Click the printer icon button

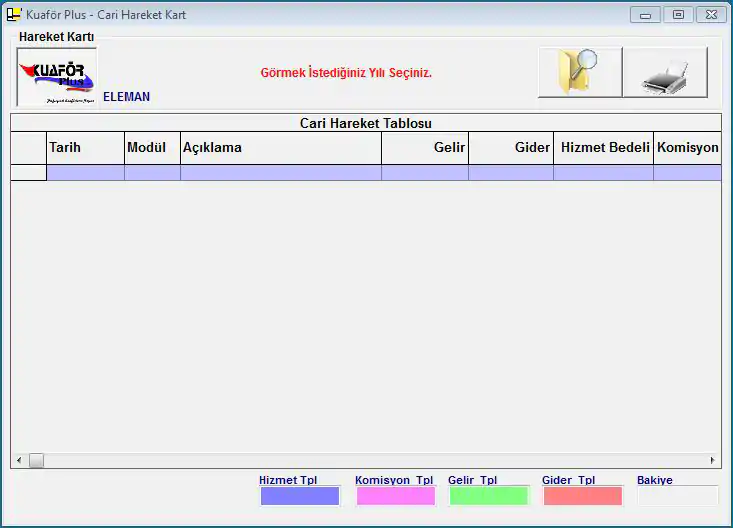[665, 72]
